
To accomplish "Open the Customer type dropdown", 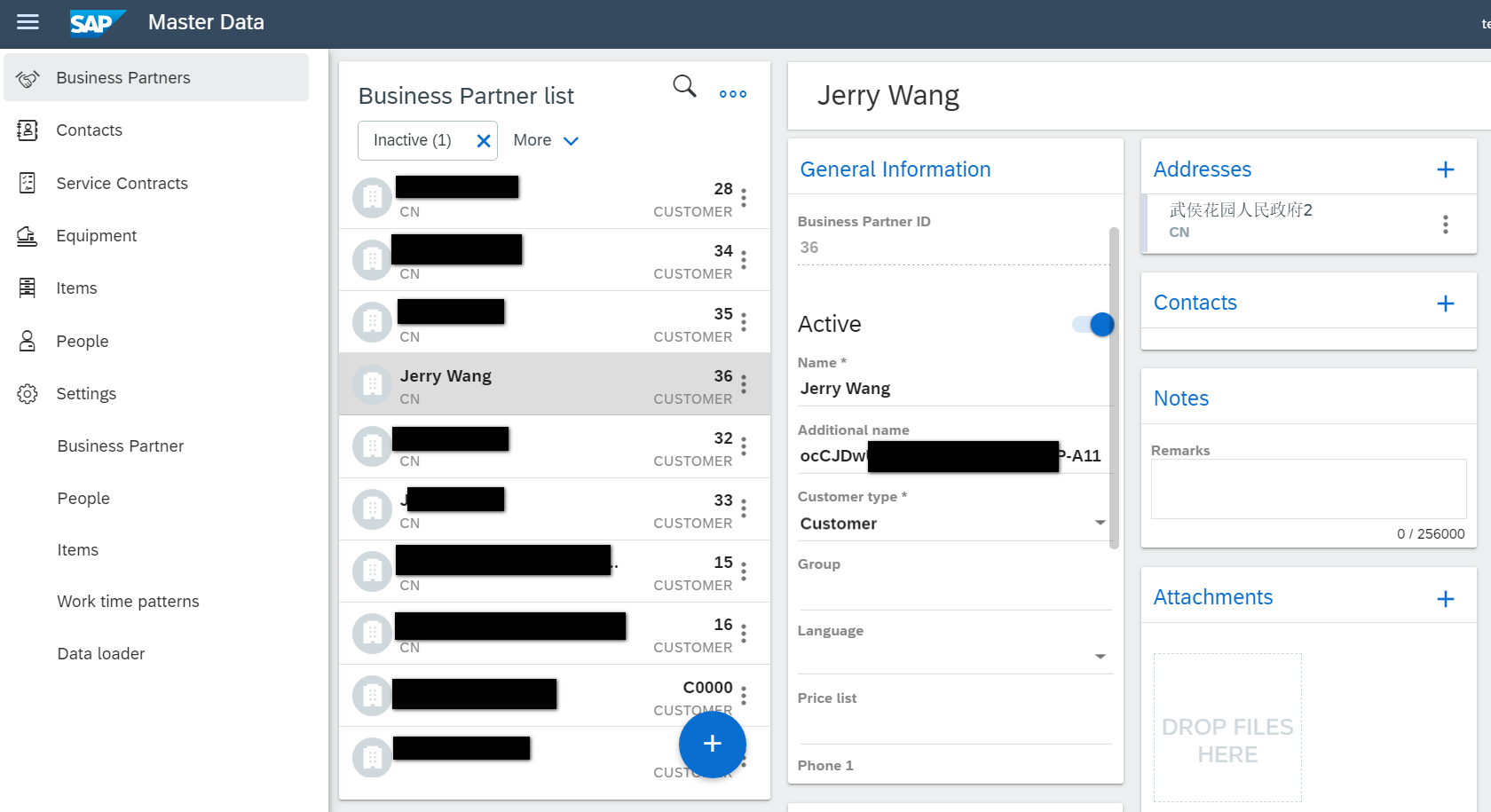I will point(954,524).
